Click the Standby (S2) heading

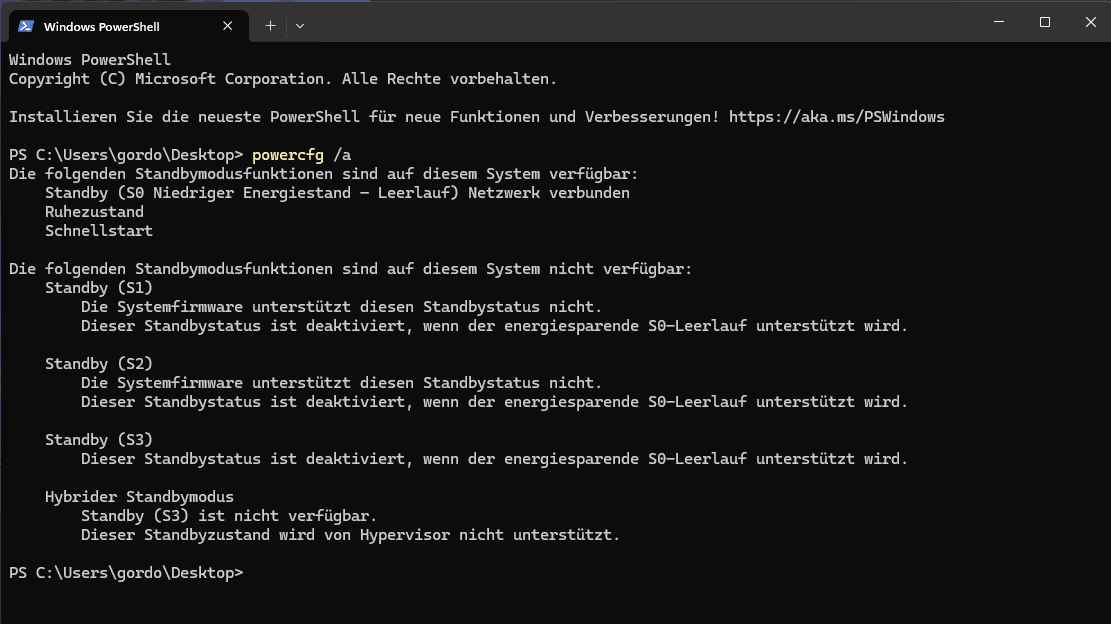tap(99, 364)
